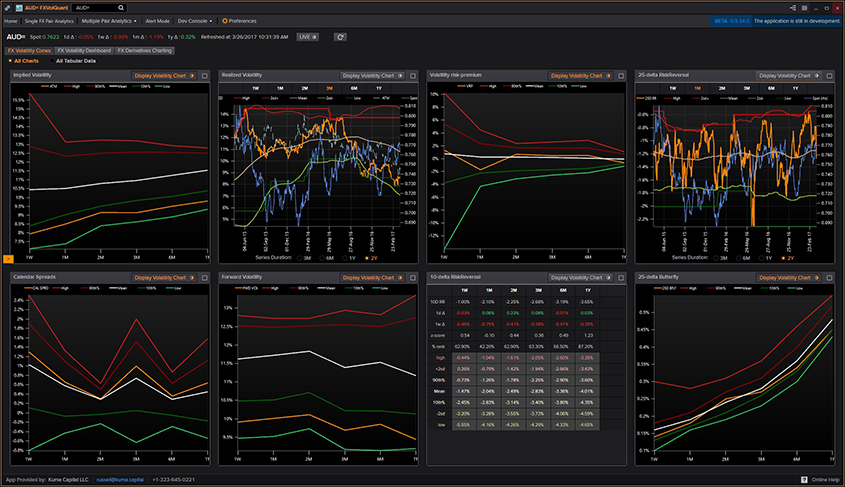
Task: Click the refresh icon next to LIVE
Action: 340,37
